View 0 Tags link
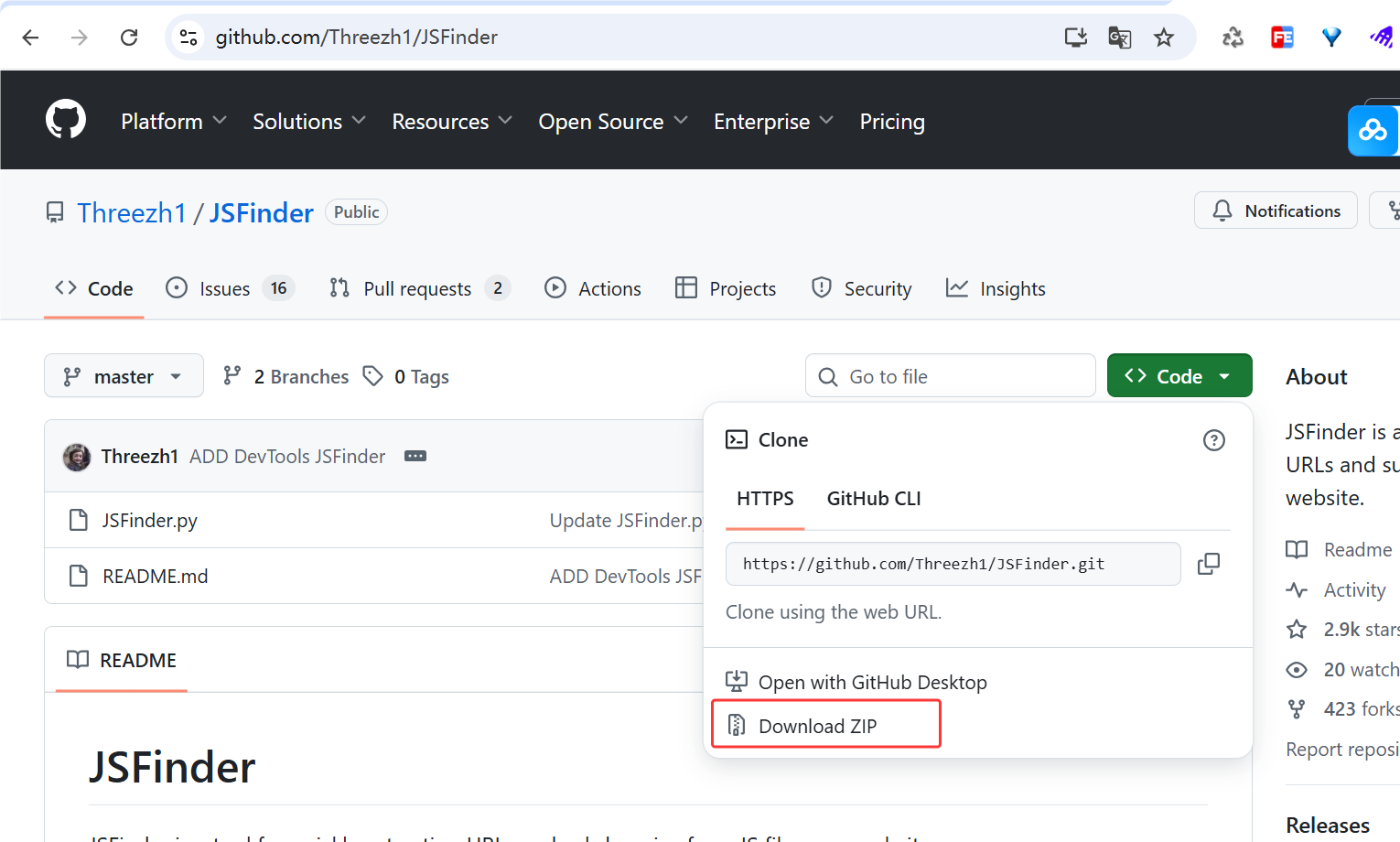Viewport: 1400px width, 842px height. click(x=406, y=376)
